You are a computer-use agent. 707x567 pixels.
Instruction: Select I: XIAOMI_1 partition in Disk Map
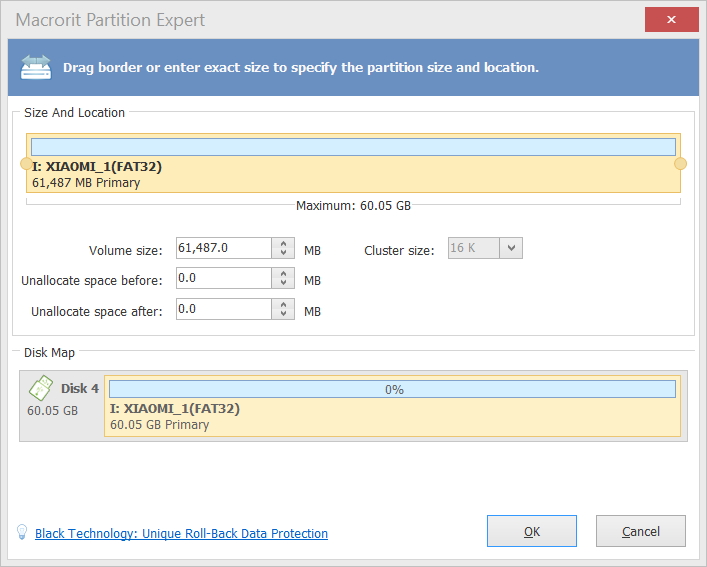pos(392,406)
